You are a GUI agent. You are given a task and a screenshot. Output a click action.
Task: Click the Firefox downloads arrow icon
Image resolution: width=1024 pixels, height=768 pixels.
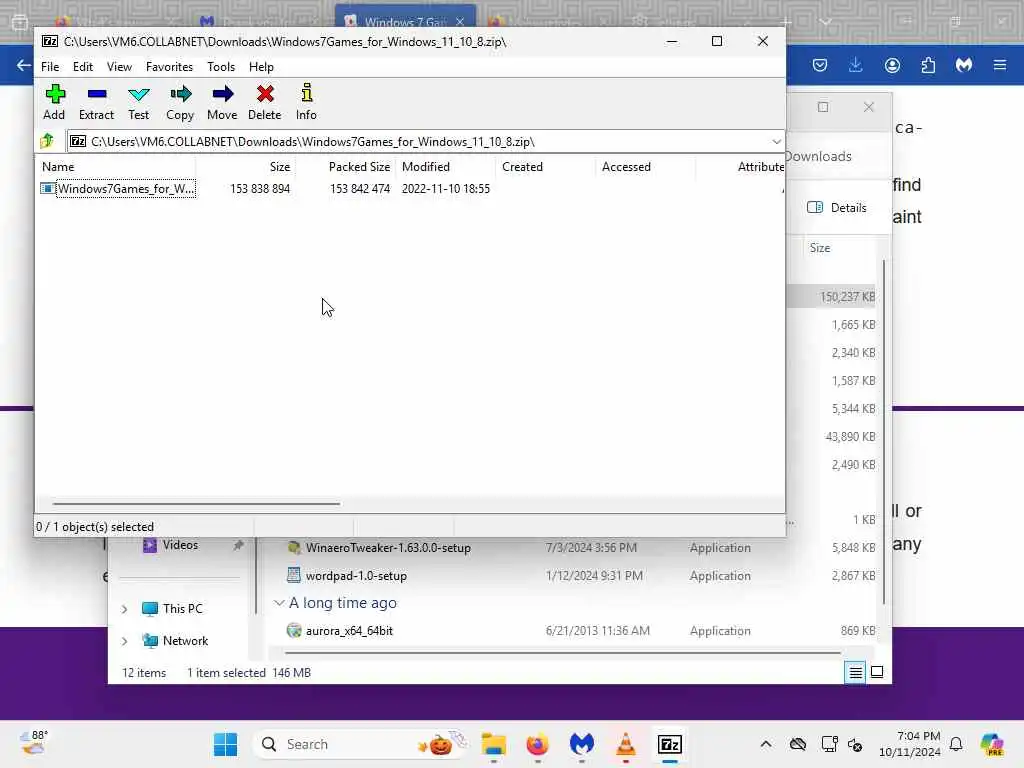[x=856, y=65]
